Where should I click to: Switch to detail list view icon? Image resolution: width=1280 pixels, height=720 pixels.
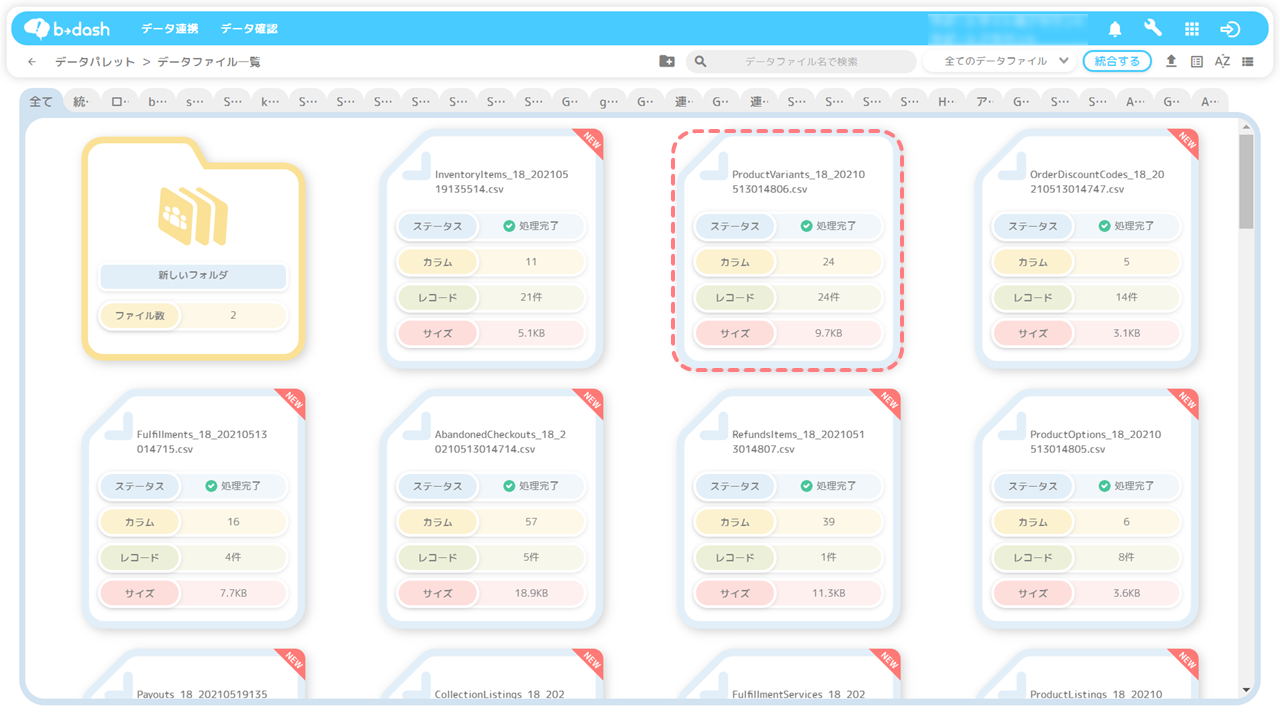point(1197,62)
